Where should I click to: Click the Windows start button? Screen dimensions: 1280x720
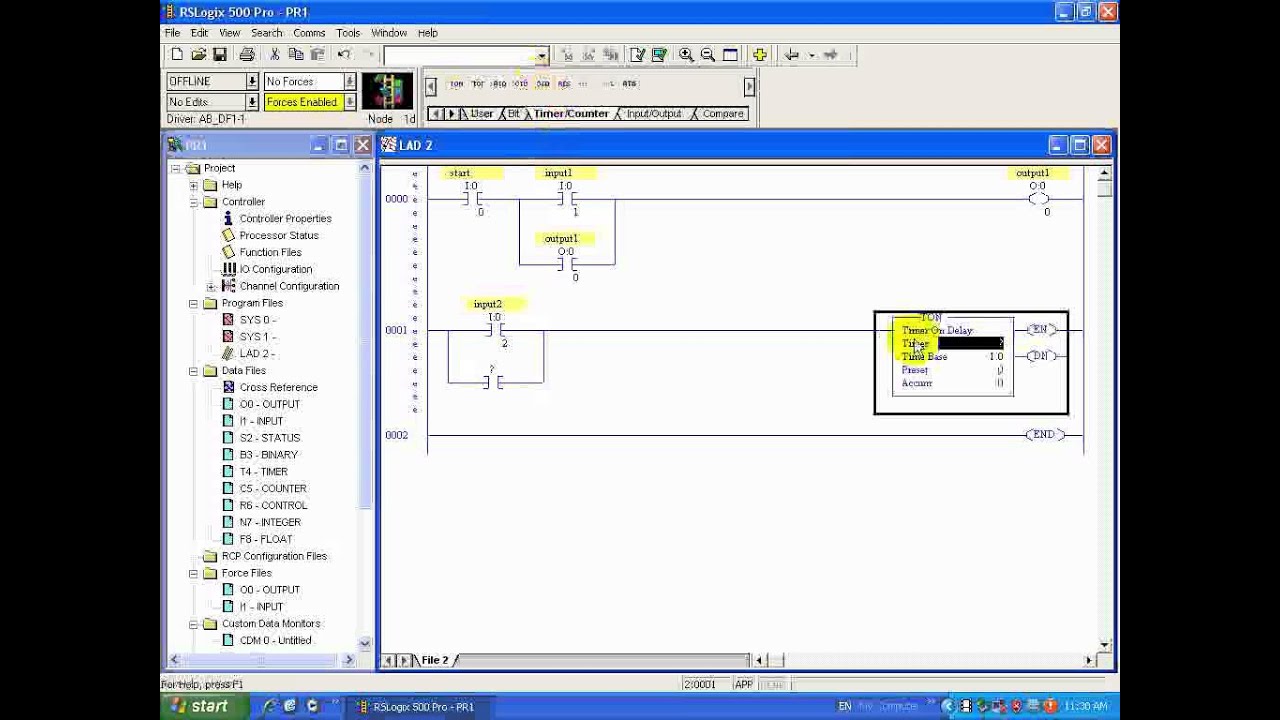click(x=199, y=706)
